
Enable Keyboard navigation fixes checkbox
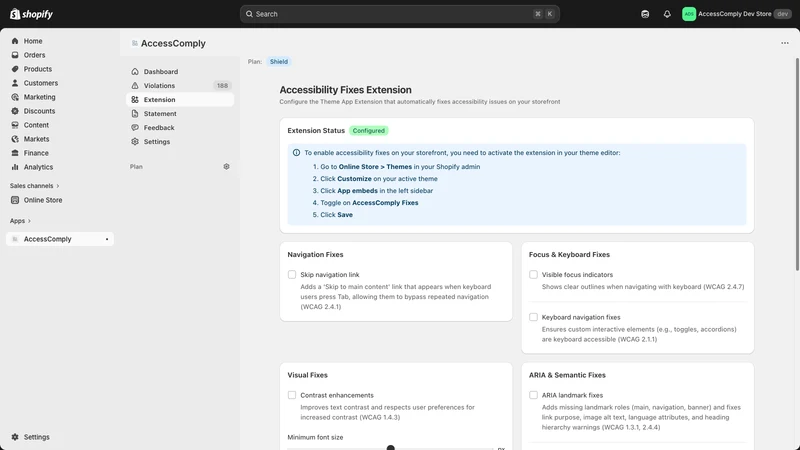tap(533, 317)
